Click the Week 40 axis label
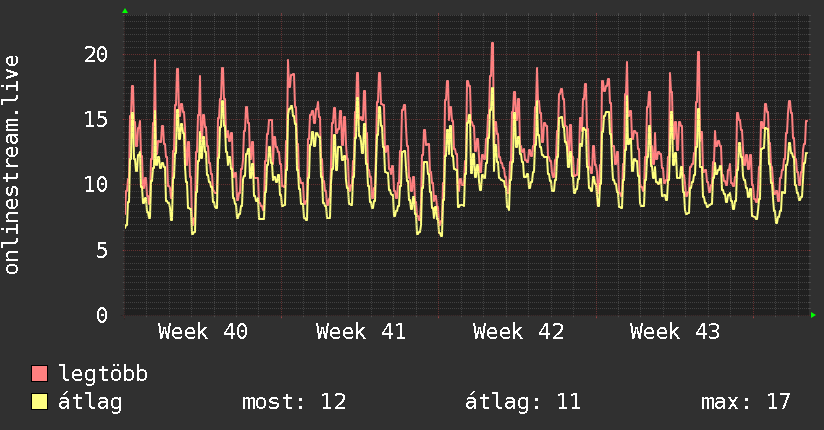The image size is (824, 430). pyautogui.click(x=203, y=332)
